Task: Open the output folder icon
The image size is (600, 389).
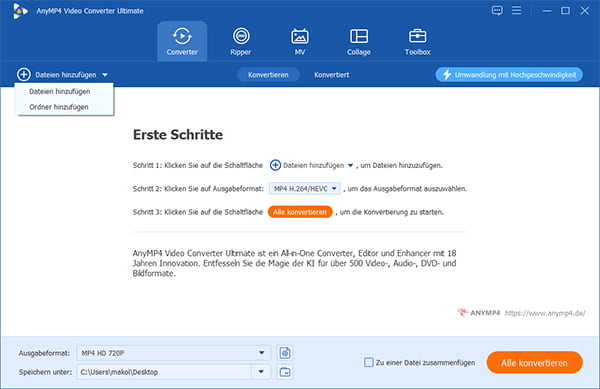Action: 285,372
